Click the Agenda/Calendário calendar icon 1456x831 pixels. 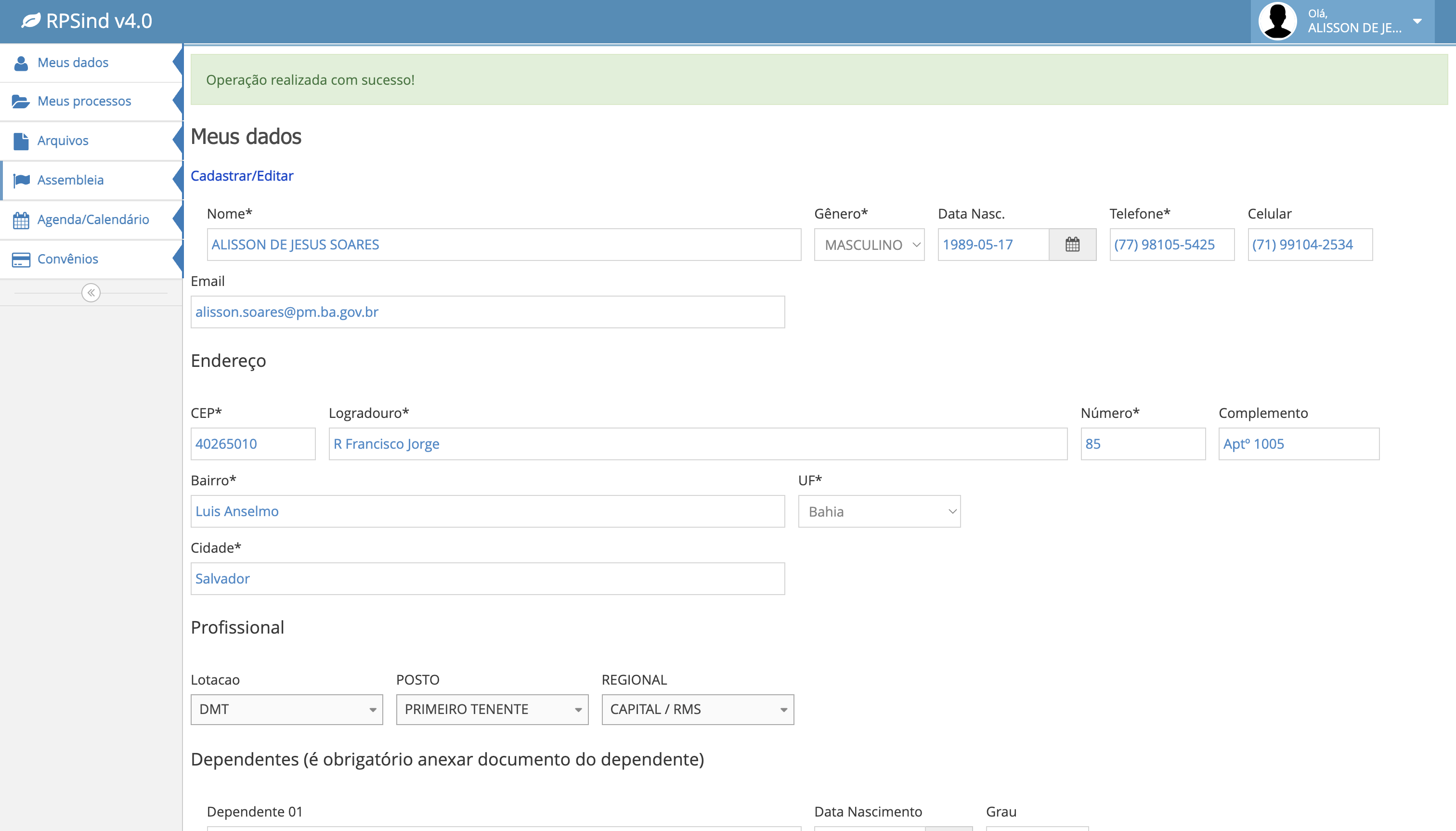point(21,220)
